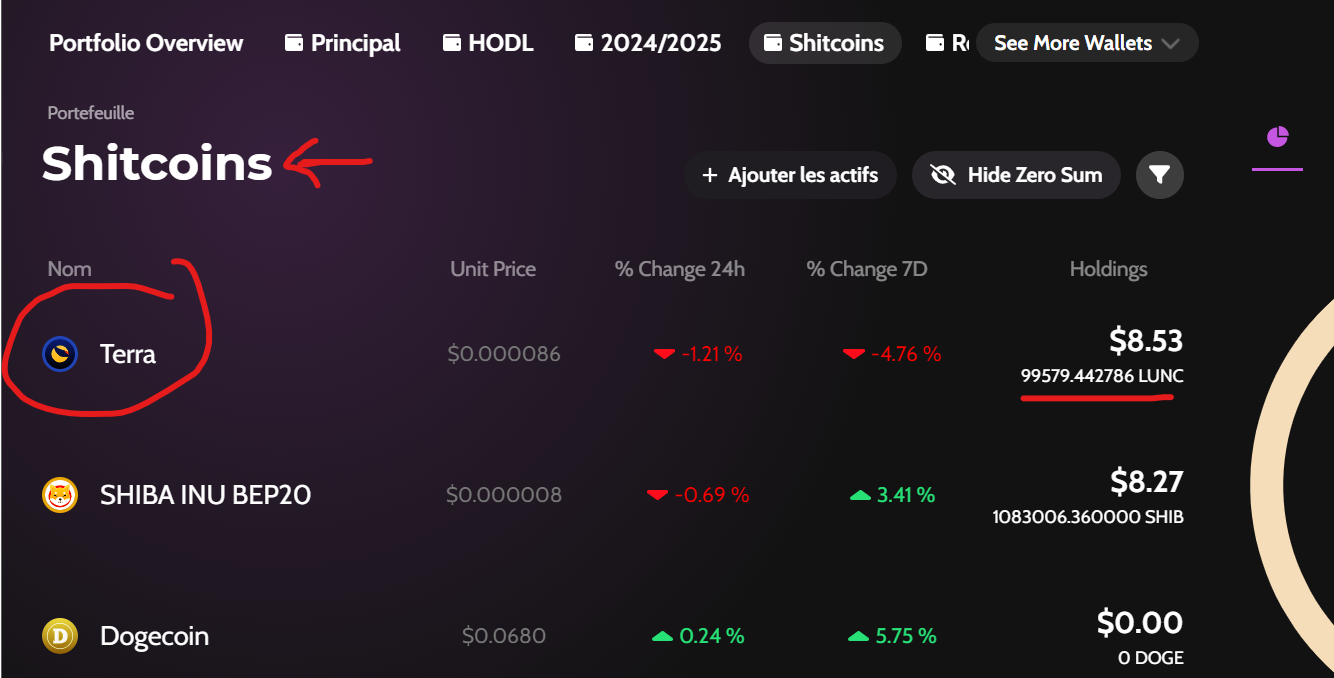Click the Terra holdings value $8.53
The width and height of the screenshot is (1334, 678).
coord(1145,341)
